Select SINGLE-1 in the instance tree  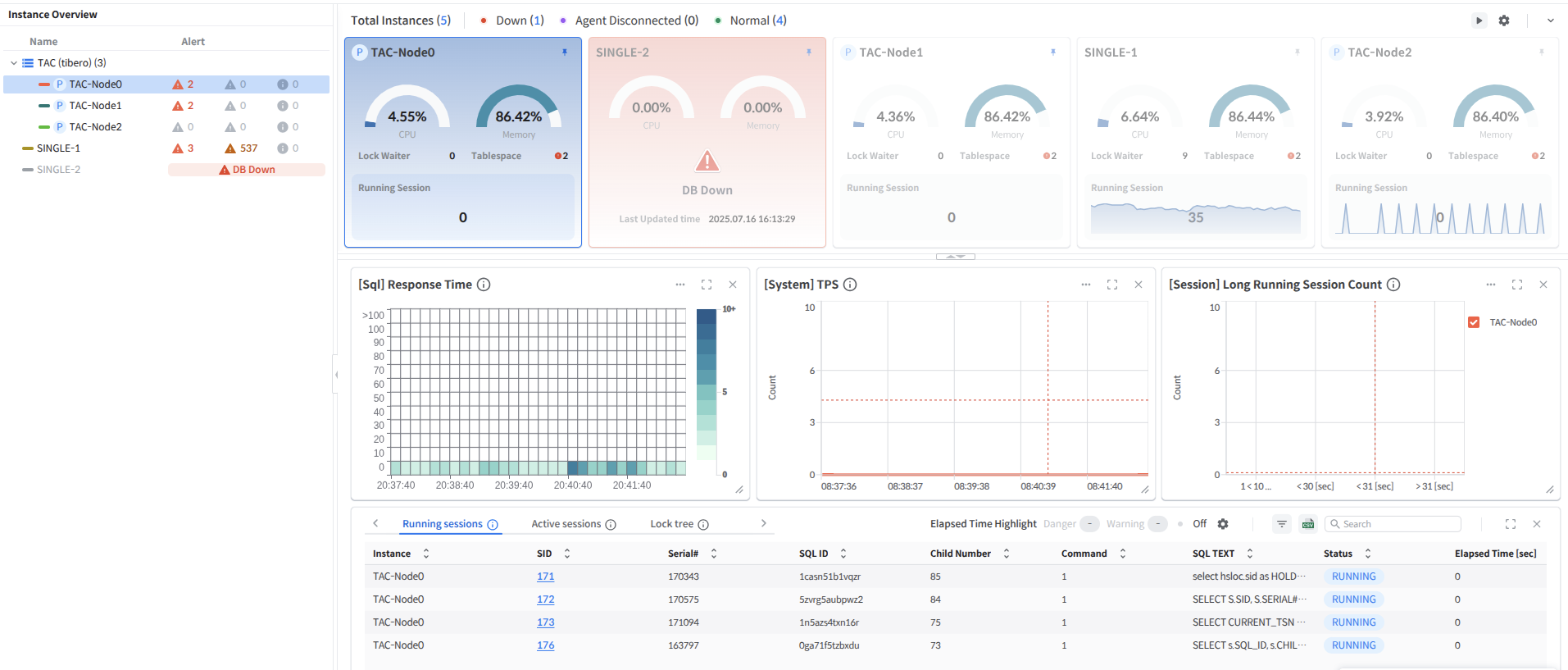pyautogui.click(x=58, y=148)
